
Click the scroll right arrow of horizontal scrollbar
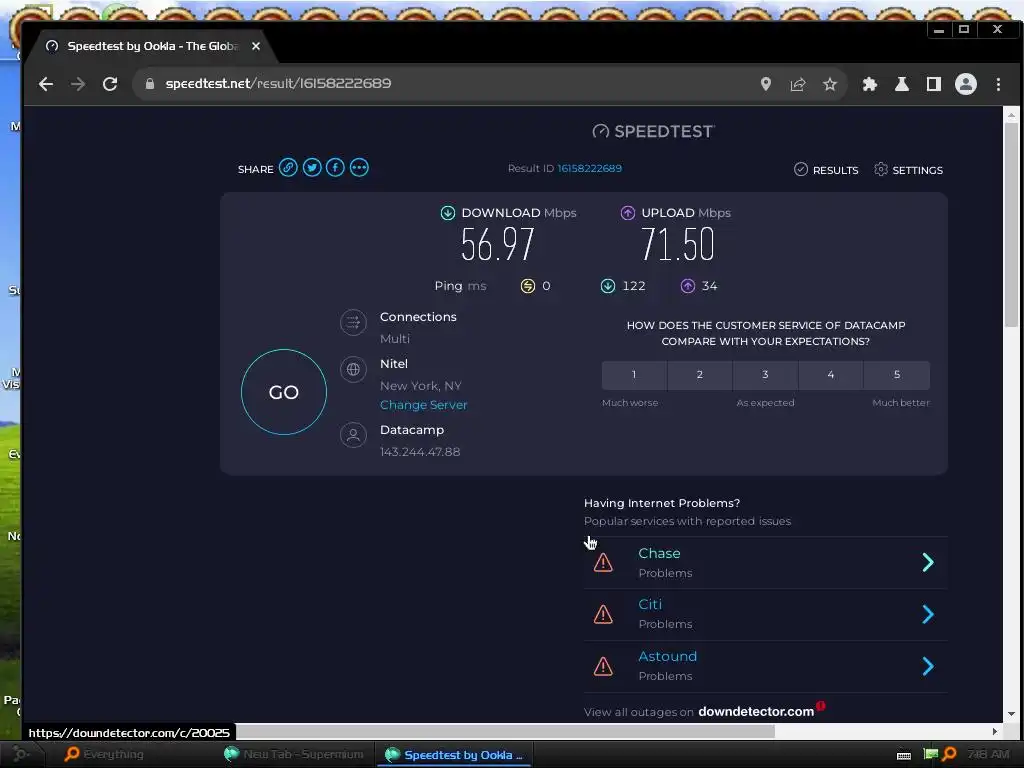(x=995, y=731)
